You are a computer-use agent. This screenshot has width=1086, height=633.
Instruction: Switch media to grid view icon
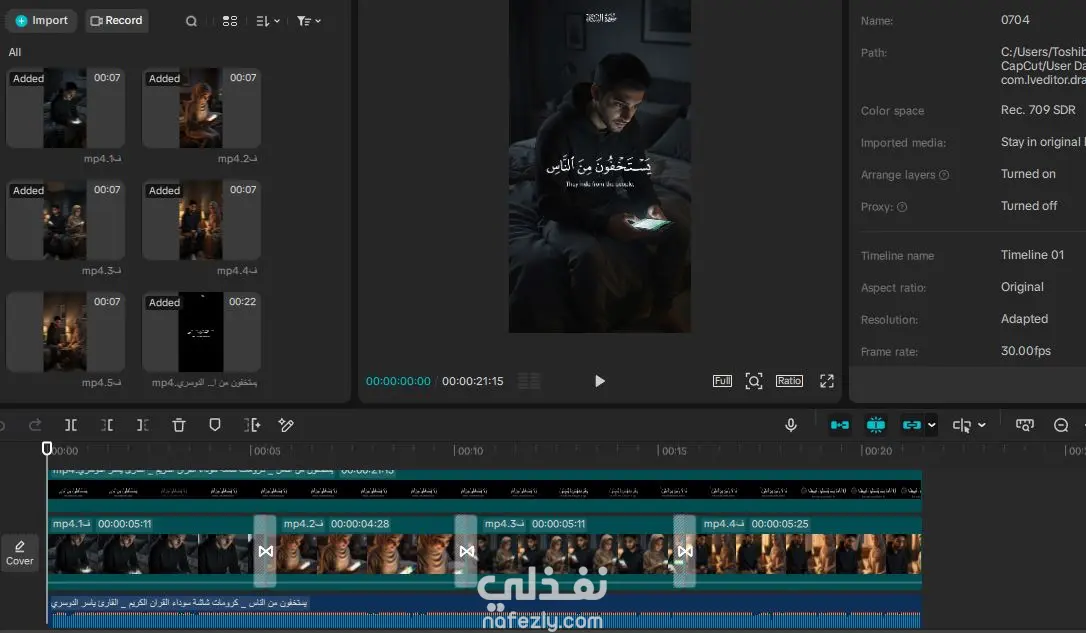point(230,21)
